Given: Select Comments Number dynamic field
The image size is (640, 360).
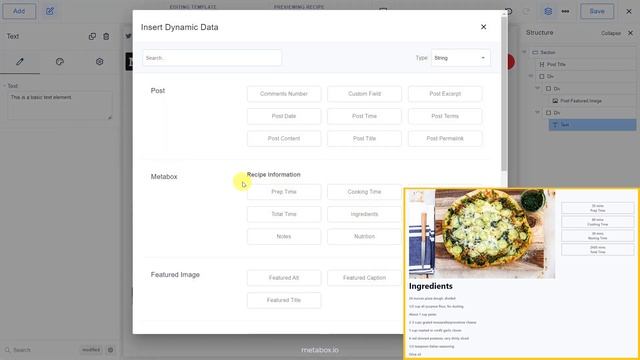Looking at the screenshot, I should 284,94.
